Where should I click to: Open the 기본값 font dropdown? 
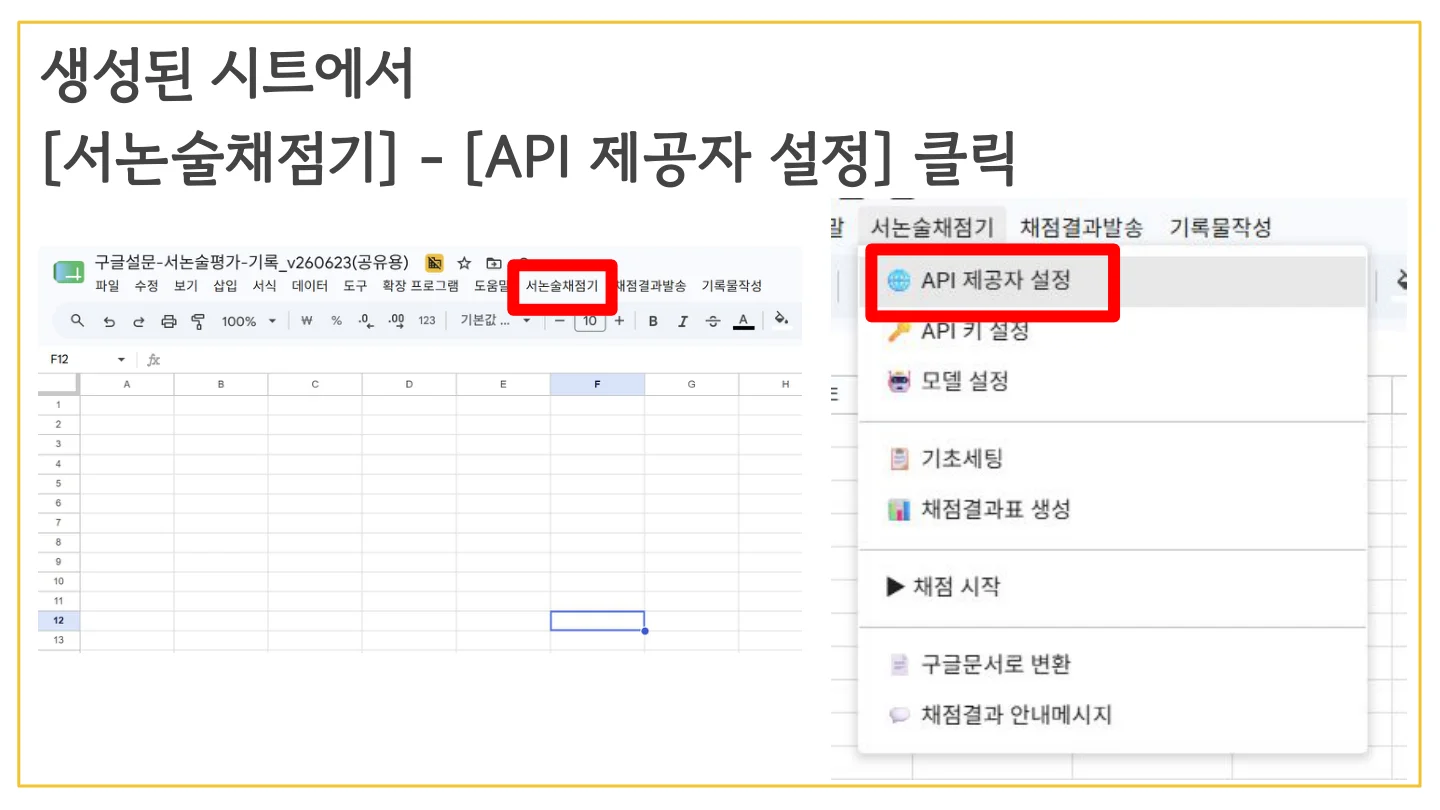coord(495,321)
